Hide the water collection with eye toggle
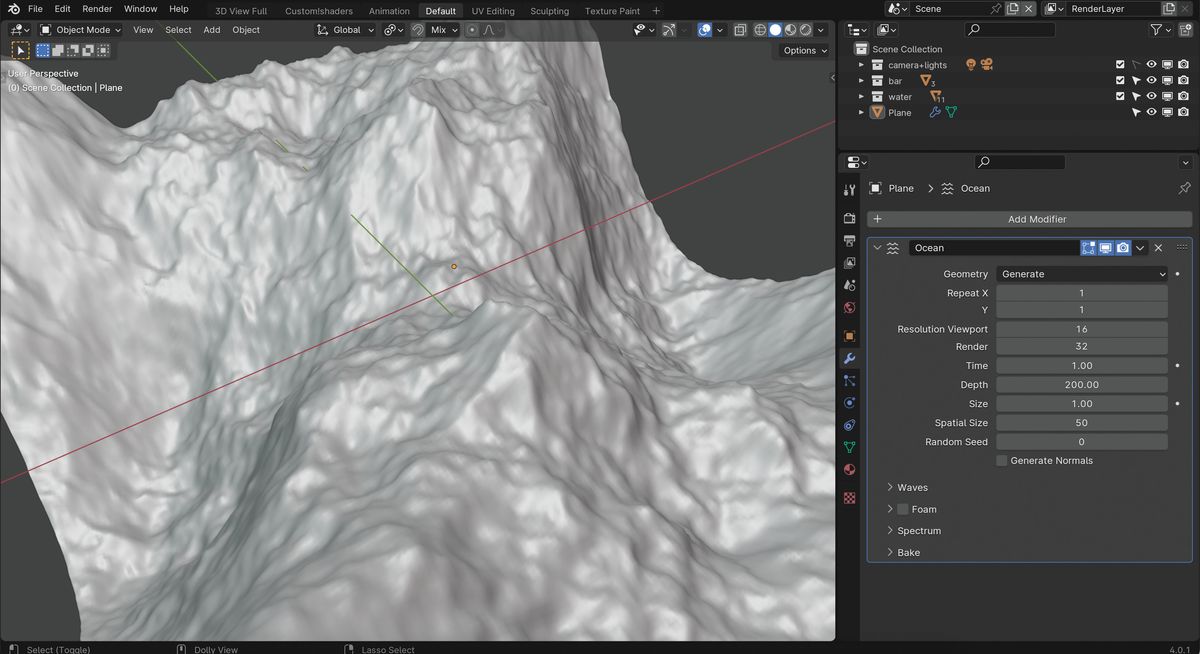The width and height of the screenshot is (1200, 654). [1151, 96]
